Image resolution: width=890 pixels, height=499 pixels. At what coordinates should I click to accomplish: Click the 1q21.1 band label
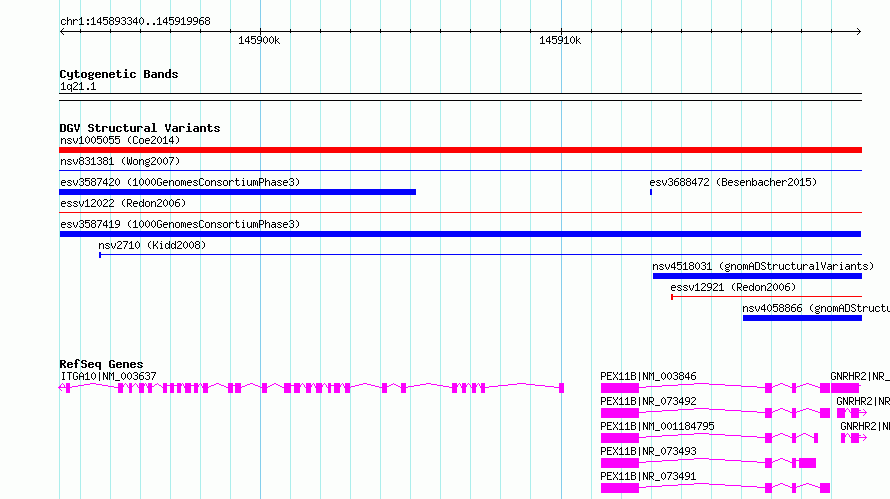coord(78,86)
